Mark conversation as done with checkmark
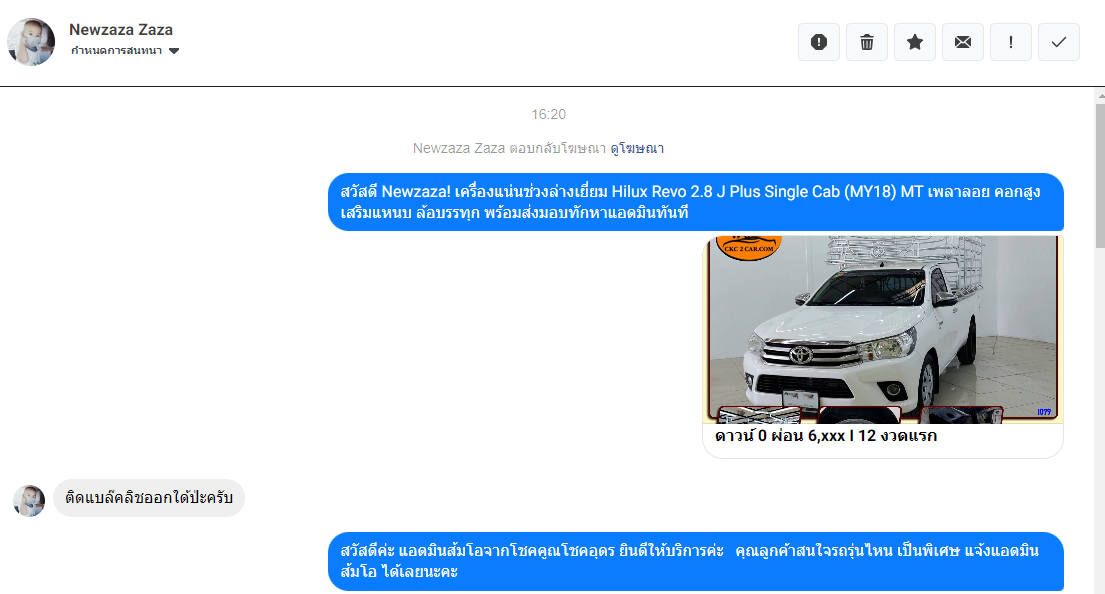This screenshot has width=1105, height=594. (x=1058, y=42)
